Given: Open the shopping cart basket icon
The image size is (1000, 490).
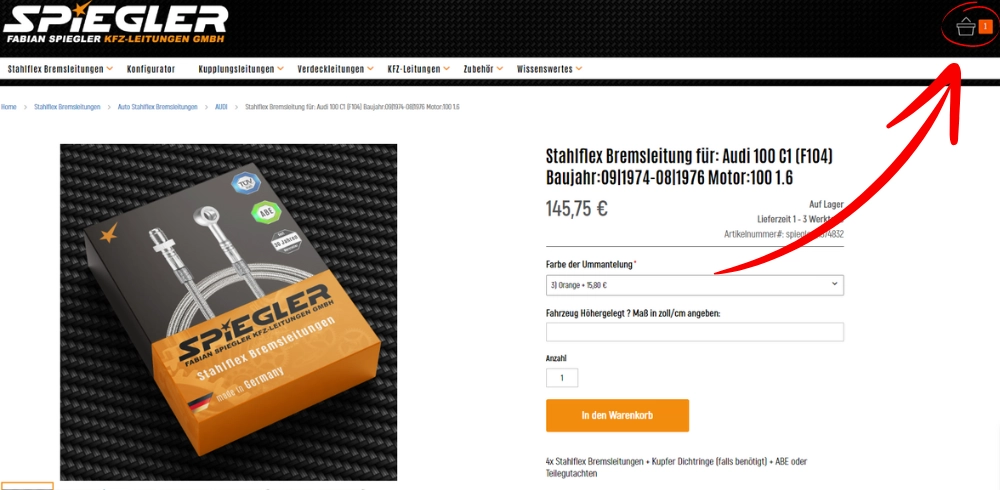Looking at the screenshot, I should coord(966,27).
